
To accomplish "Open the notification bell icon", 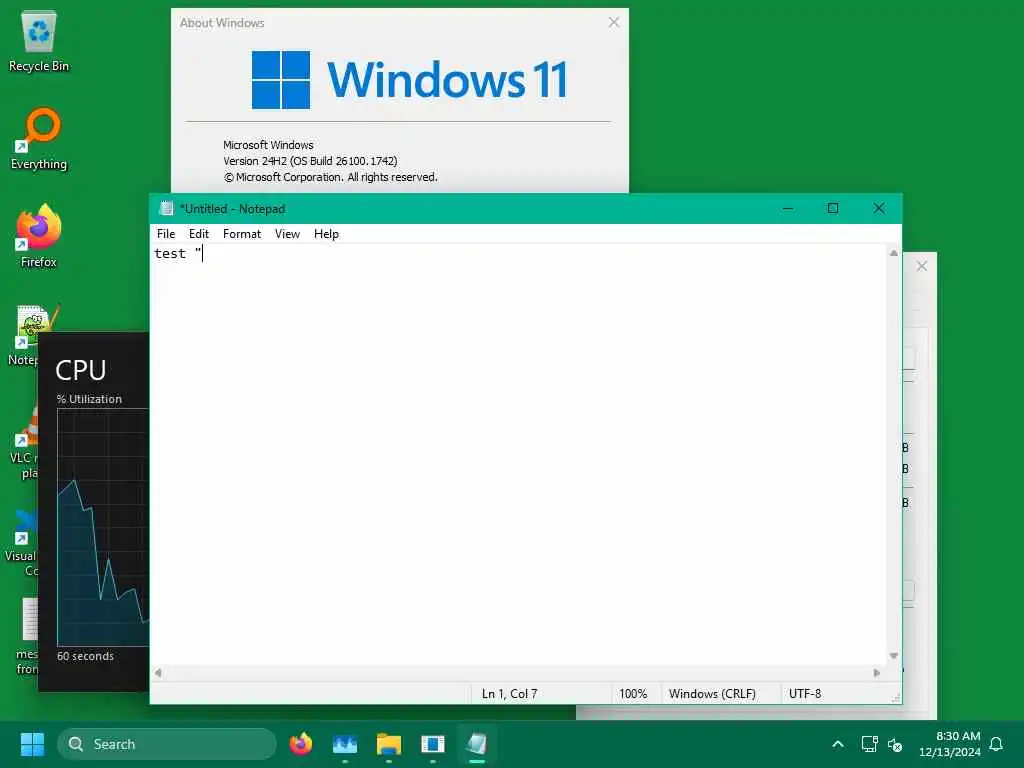I will click(997, 744).
